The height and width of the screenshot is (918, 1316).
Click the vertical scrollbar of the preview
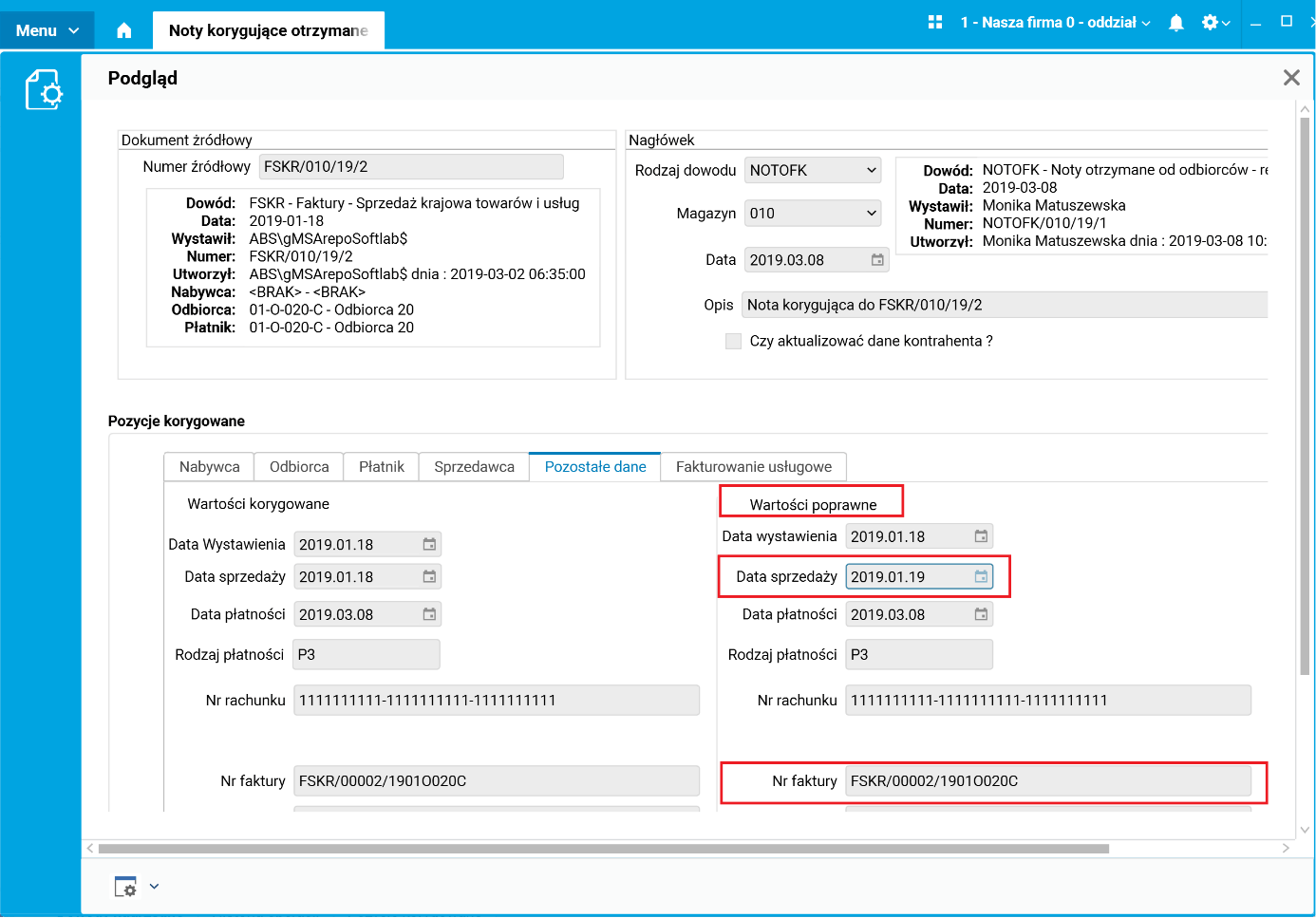pos(1305,396)
